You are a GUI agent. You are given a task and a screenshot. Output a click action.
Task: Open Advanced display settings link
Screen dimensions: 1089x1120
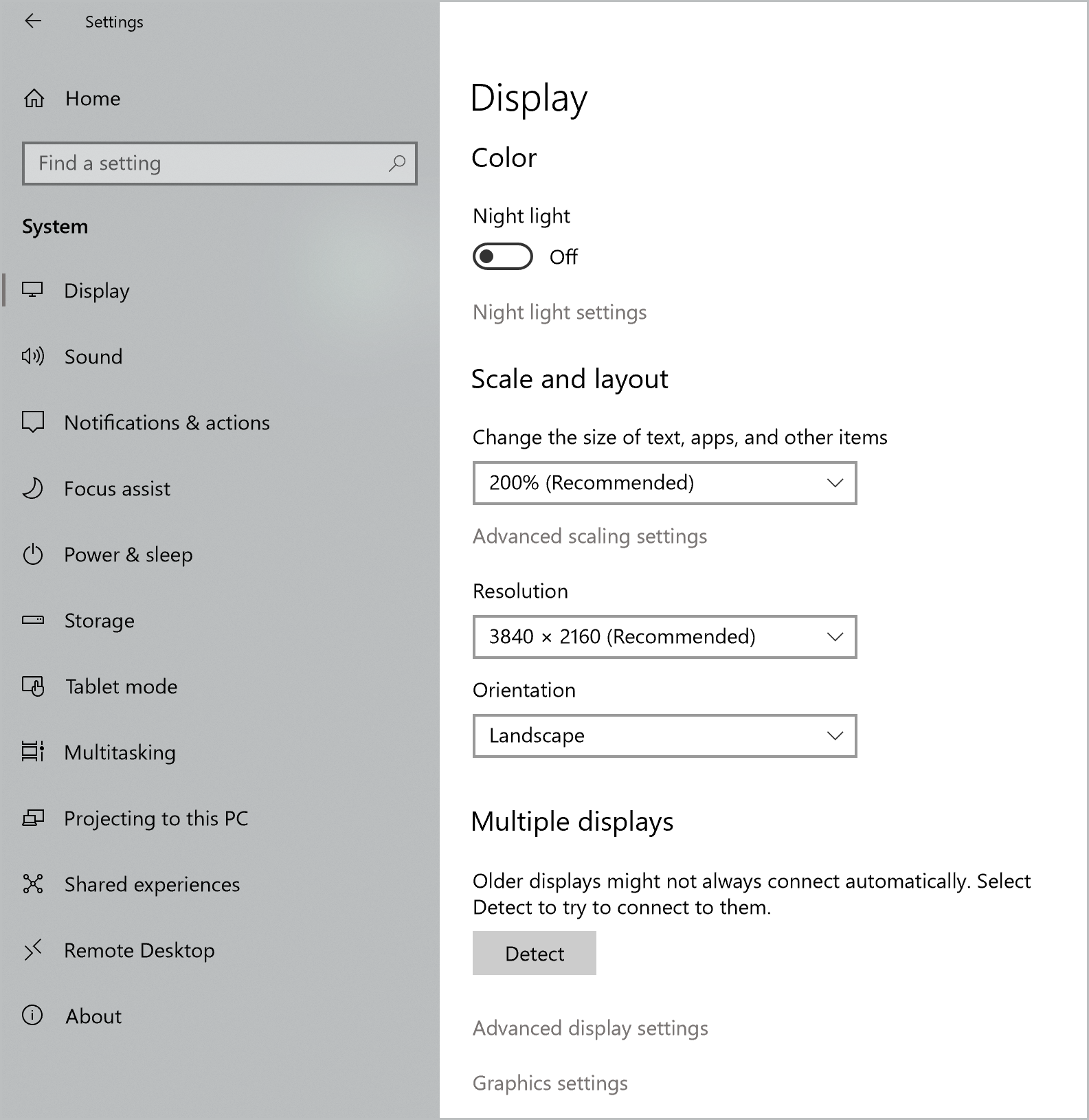click(x=591, y=1029)
